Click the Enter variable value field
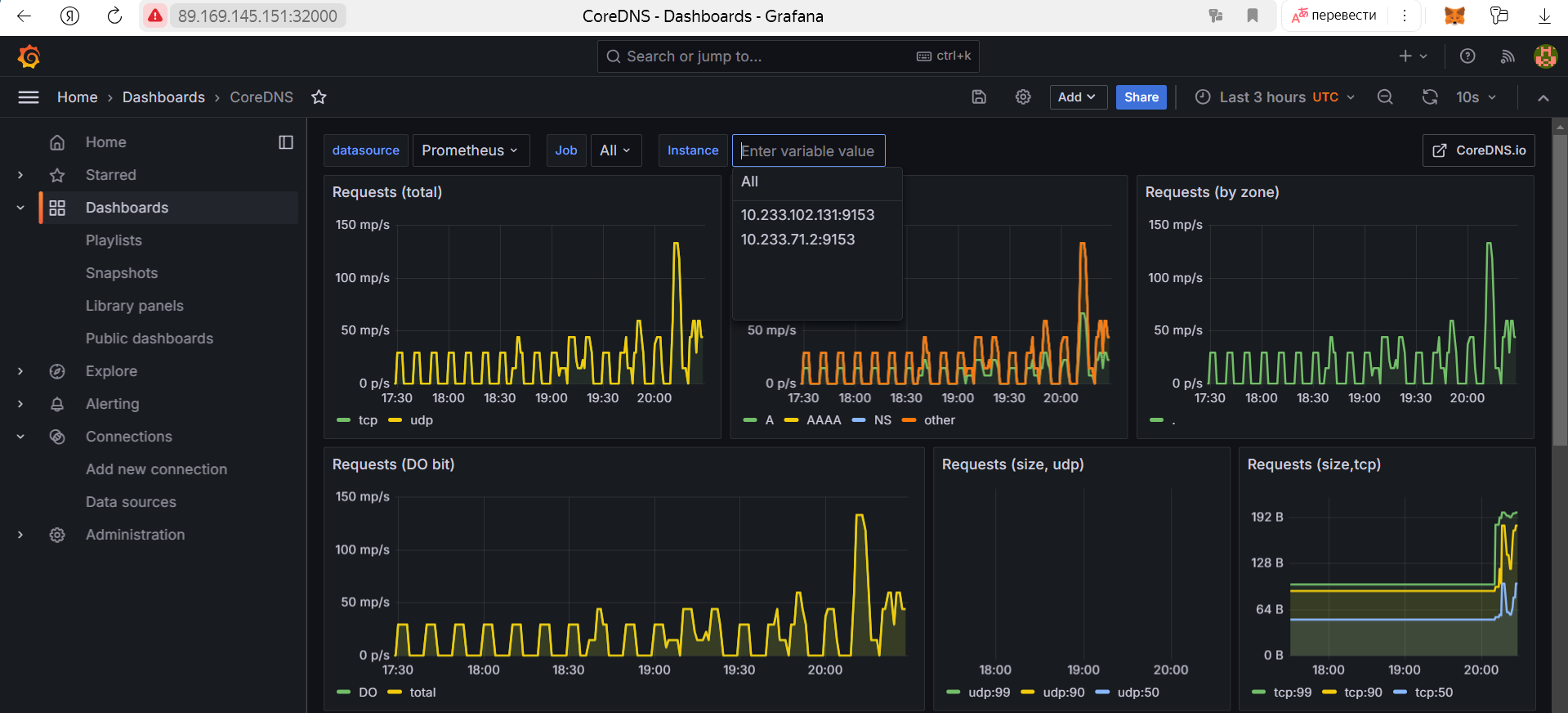The image size is (1568, 713). point(808,150)
